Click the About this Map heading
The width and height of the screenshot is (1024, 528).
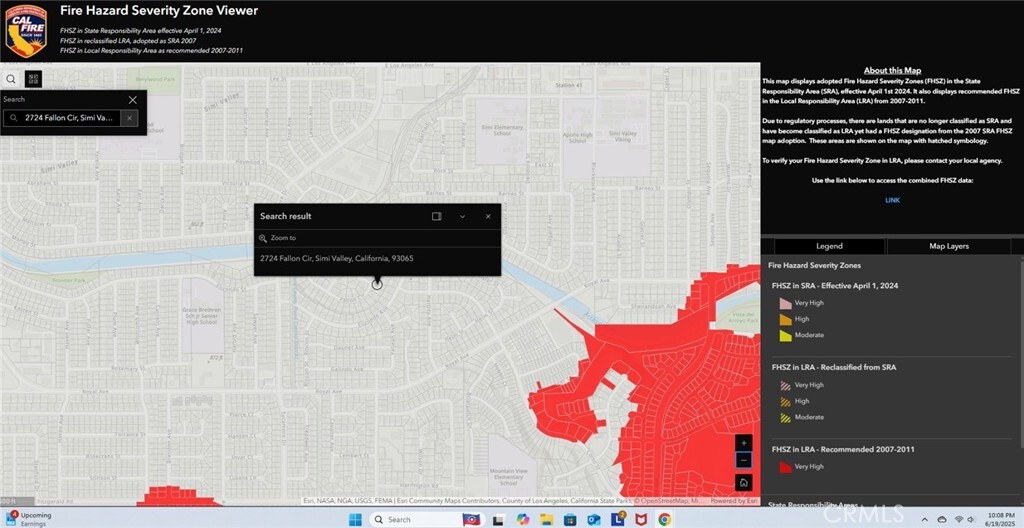(892, 71)
